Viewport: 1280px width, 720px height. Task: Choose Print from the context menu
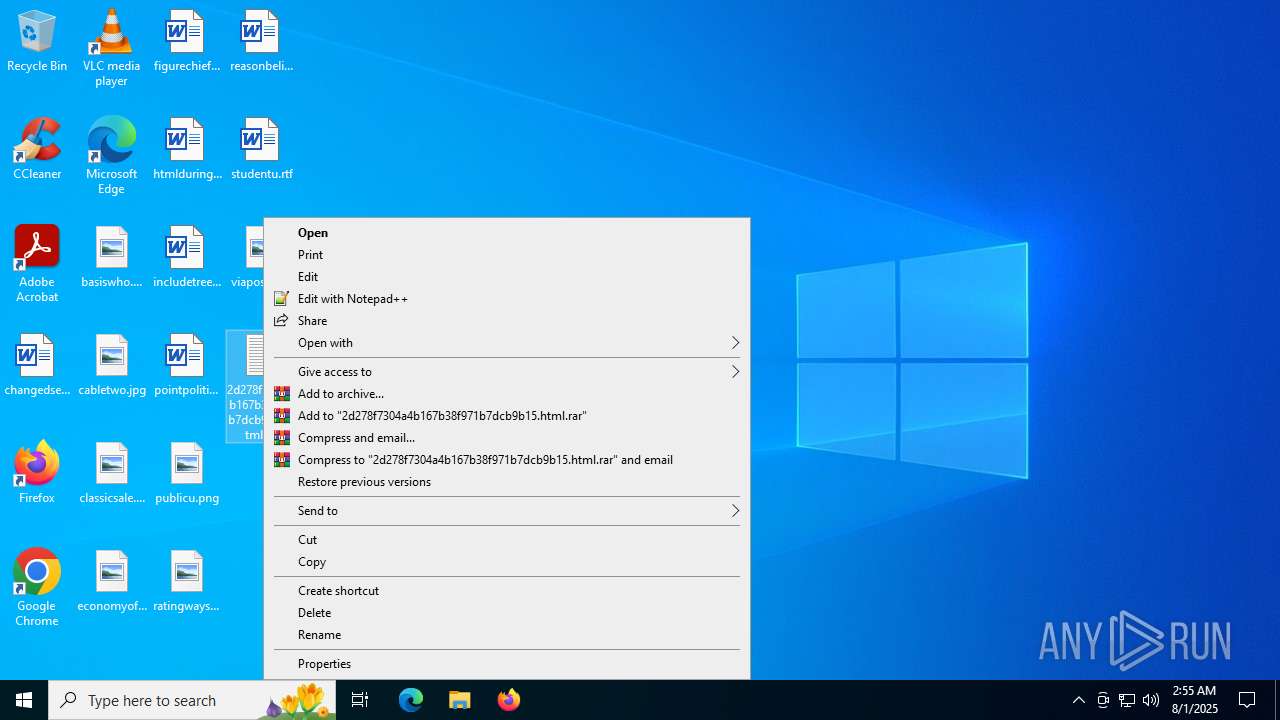point(507,255)
